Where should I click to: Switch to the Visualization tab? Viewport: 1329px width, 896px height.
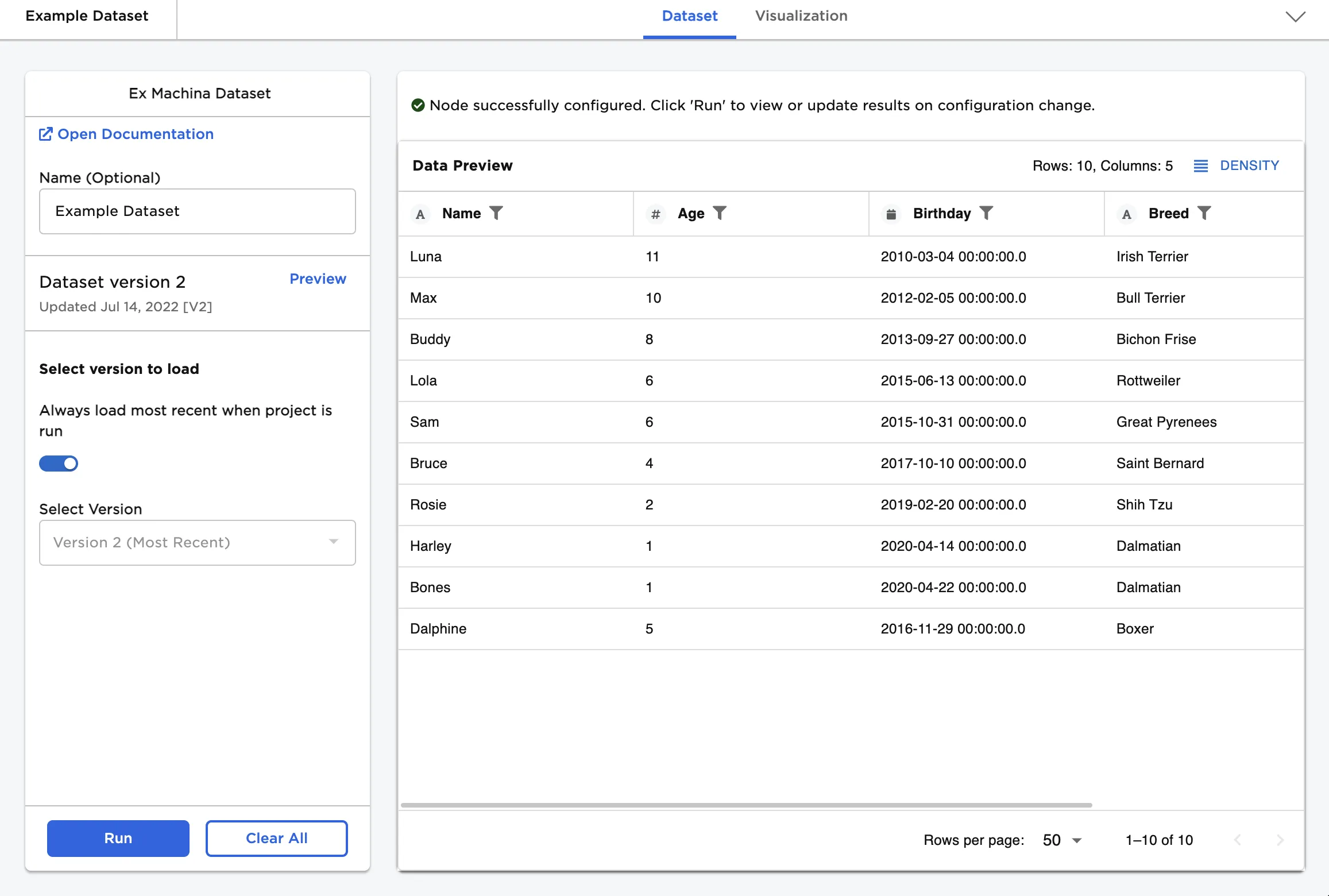click(801, 16)
